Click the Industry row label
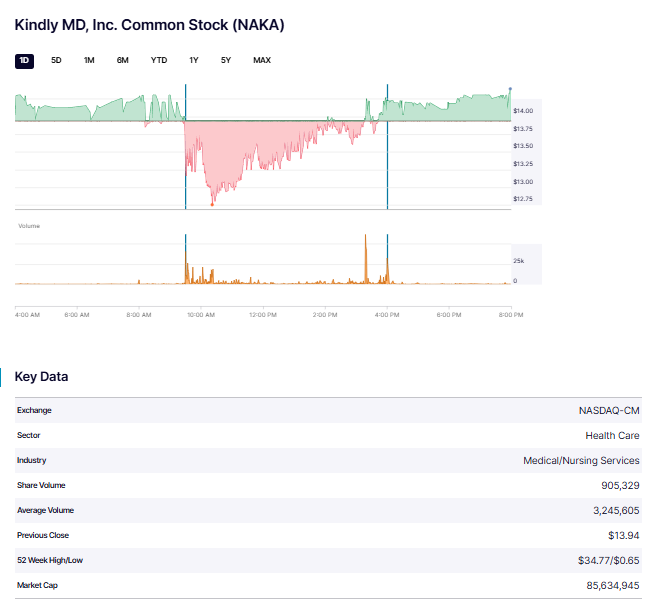 (31, 460)
